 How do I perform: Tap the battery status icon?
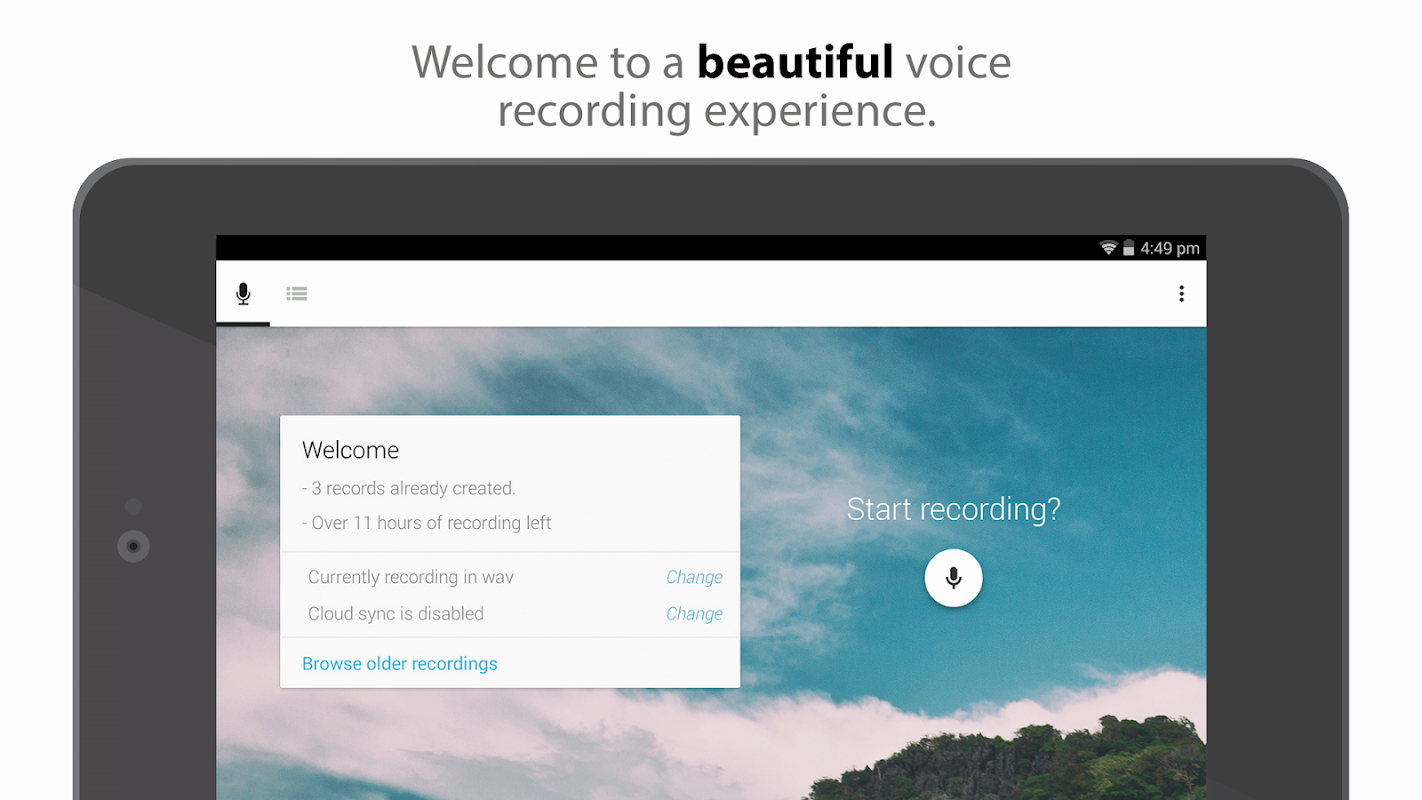tap(1129, 248)
